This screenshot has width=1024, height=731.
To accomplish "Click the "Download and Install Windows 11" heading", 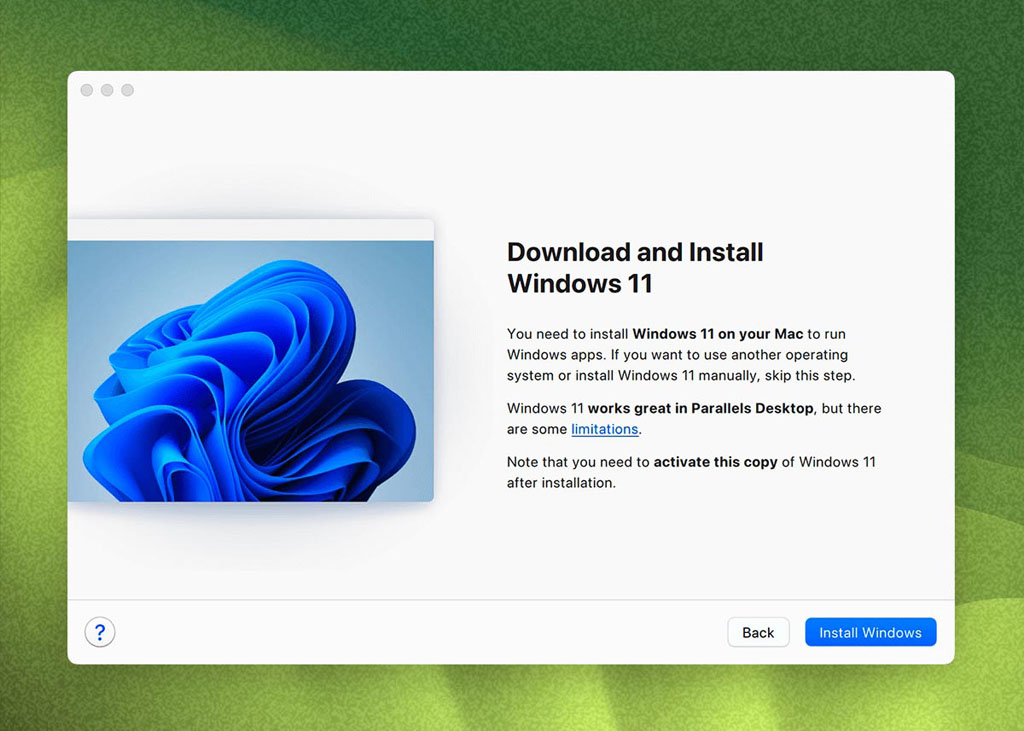I will [x=635, y=268].
